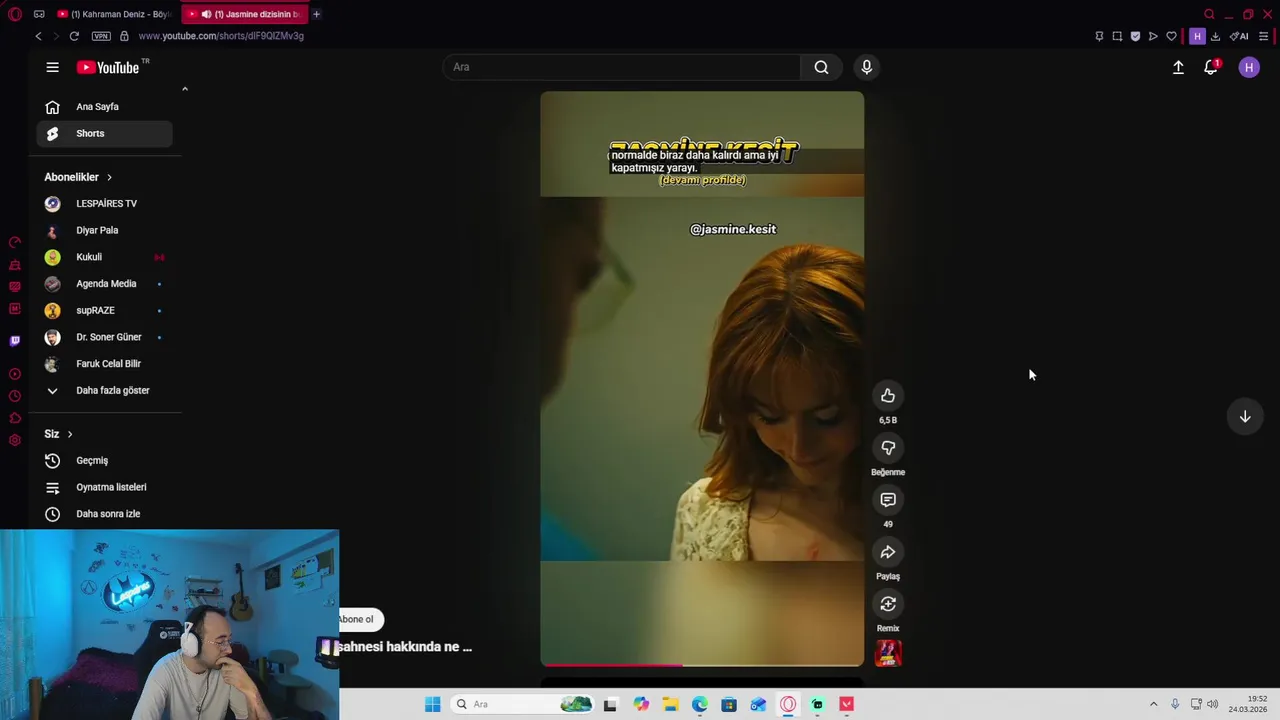Share the short via Paylaş icon

(x=888, y=552)
